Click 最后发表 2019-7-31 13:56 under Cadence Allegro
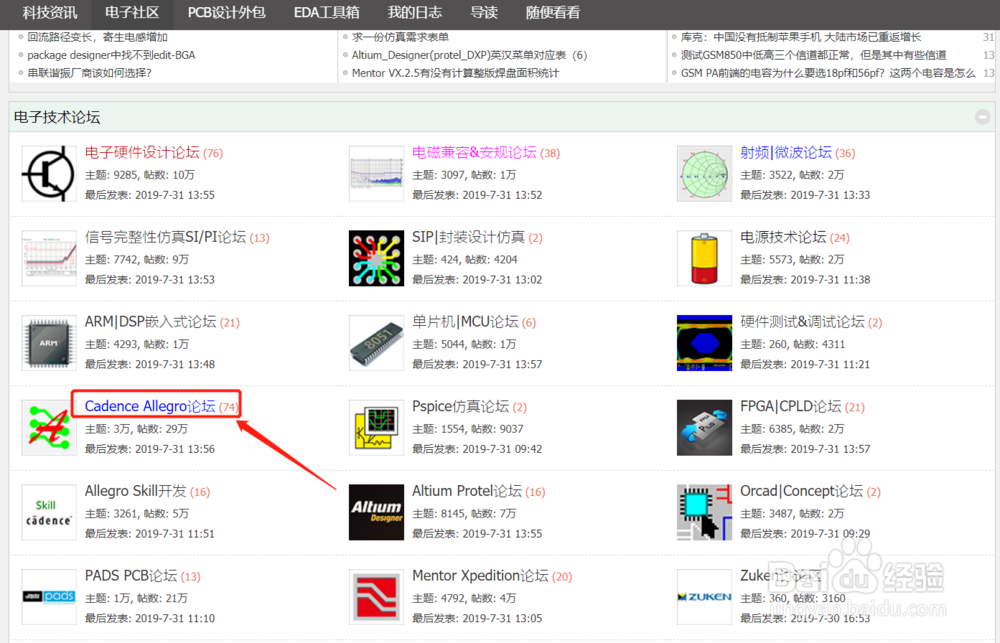Image resolution: width=1000 pixels, height=643 pixels. [x=150, y=449]
